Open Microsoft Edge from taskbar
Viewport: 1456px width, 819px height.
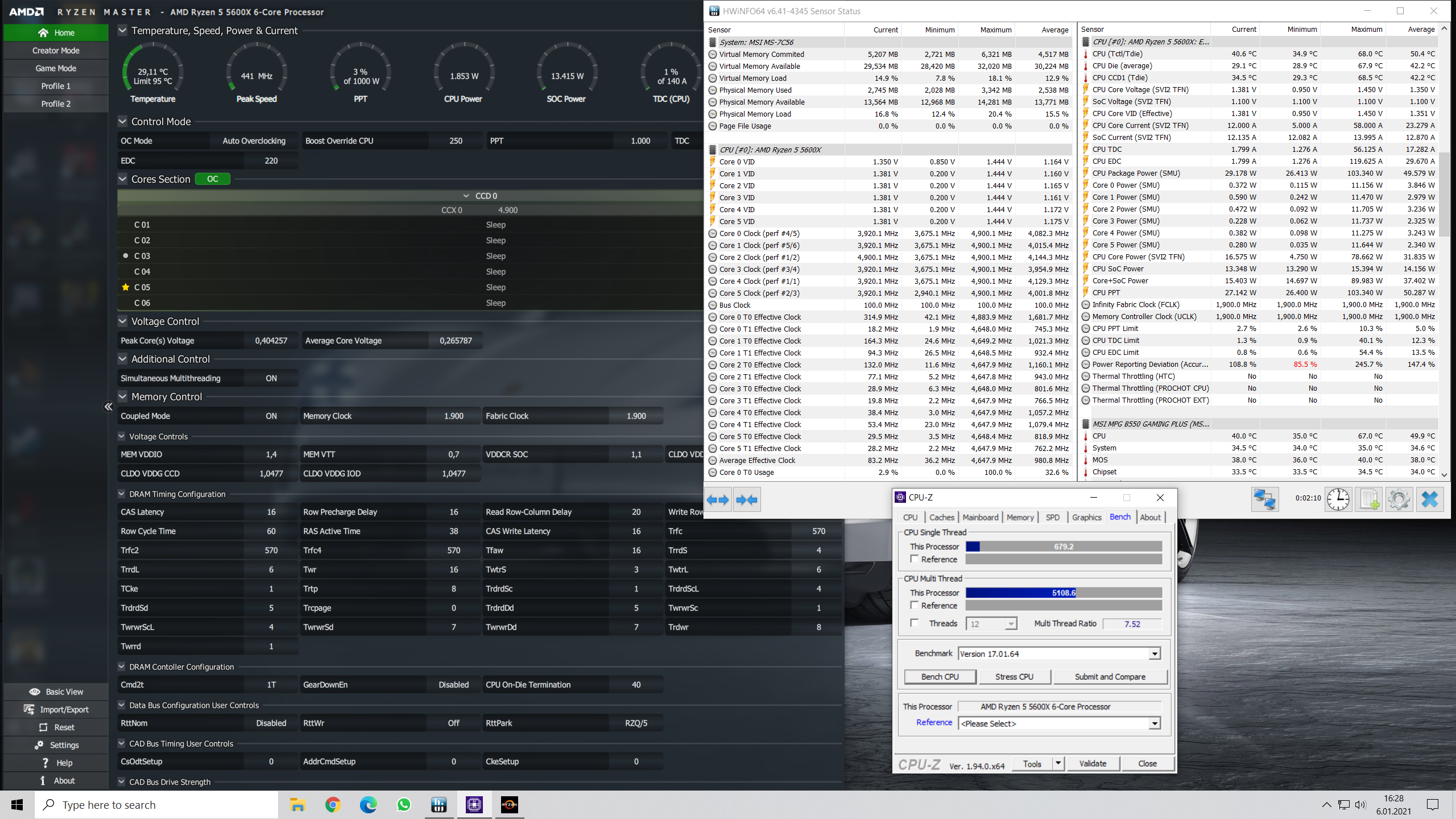[x=369, y=805]
